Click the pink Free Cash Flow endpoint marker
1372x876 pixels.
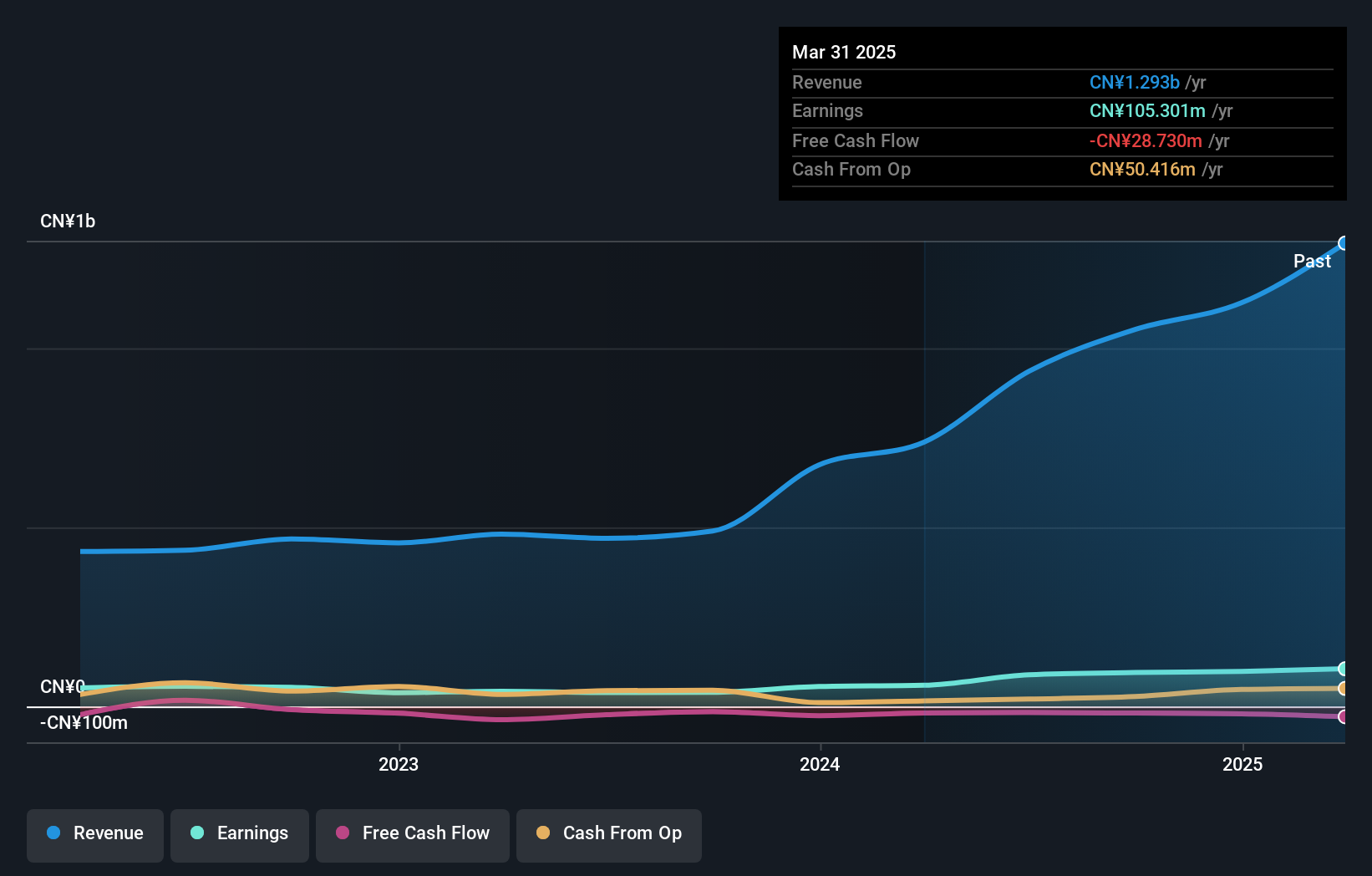[1343, 716]
